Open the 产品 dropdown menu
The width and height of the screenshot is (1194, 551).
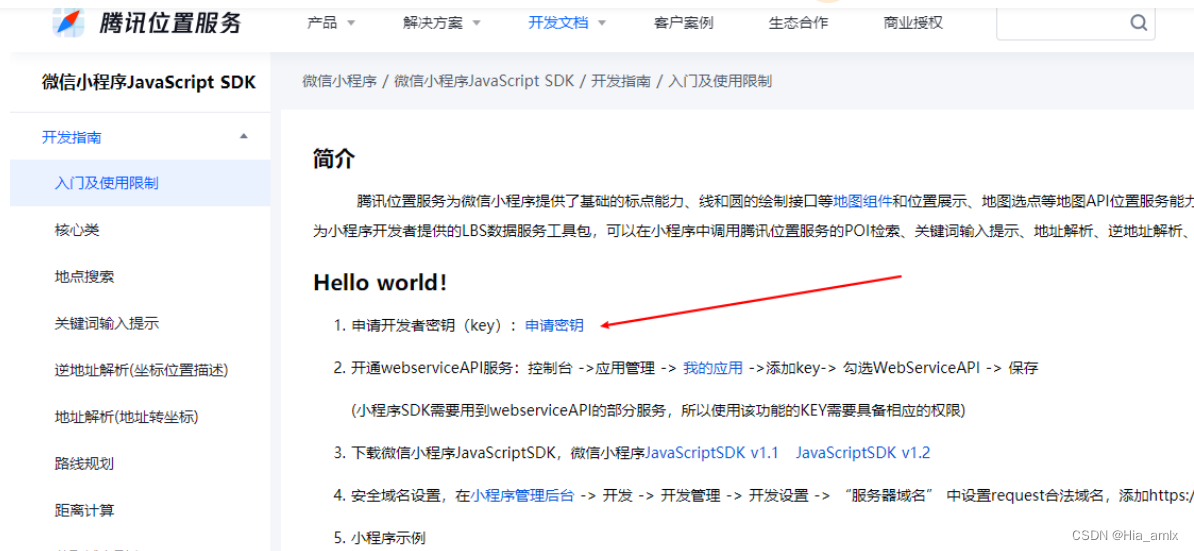pyautogui.click(x=331, y=23)
